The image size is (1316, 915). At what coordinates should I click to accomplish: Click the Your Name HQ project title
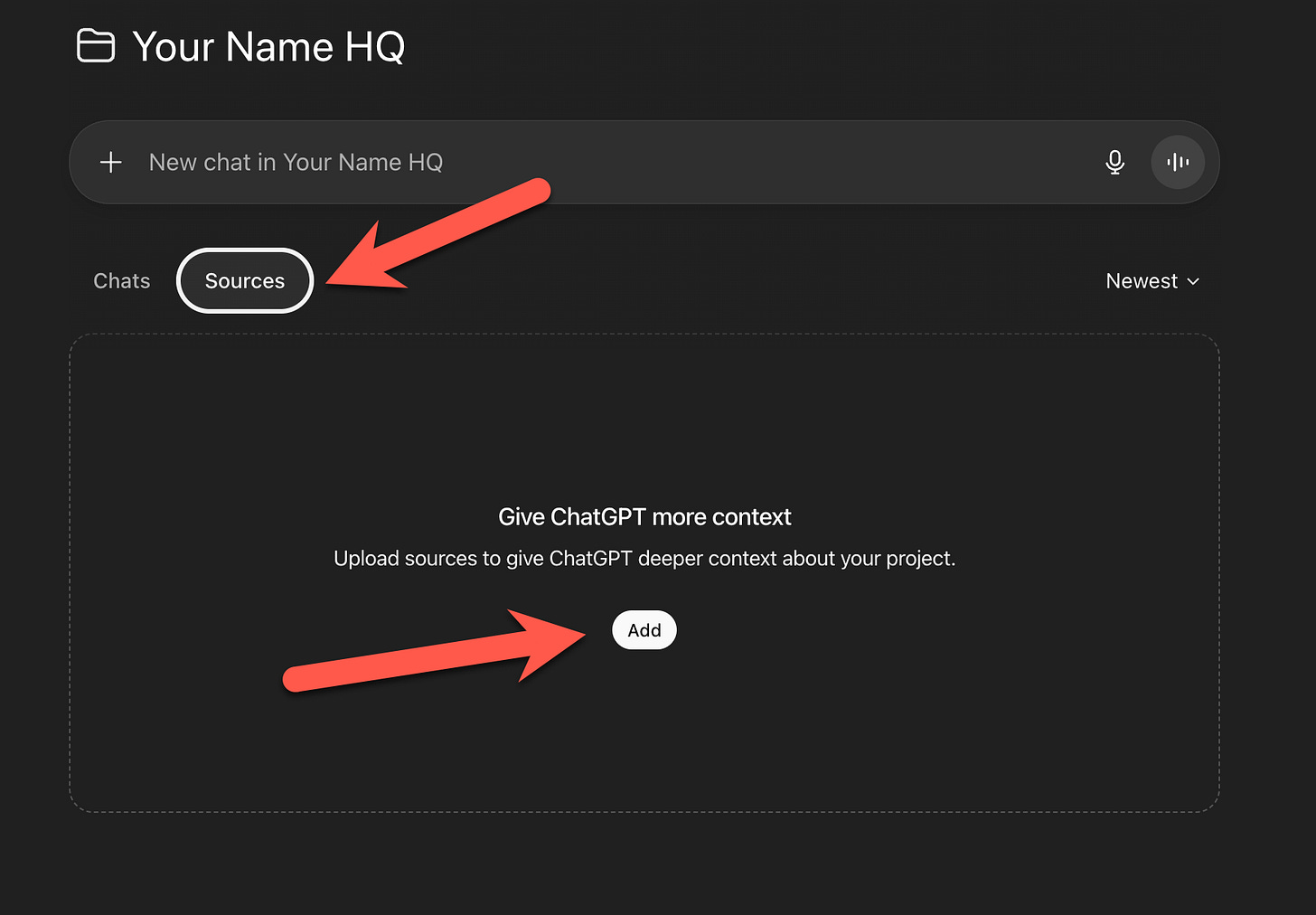coord(268,46)
